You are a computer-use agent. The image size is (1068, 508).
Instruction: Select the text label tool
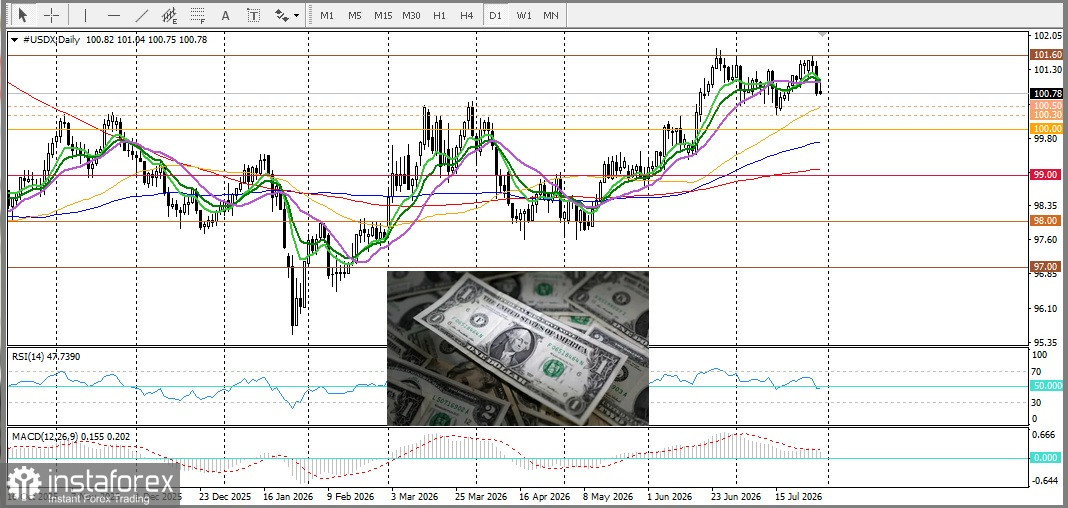point(253,15)
